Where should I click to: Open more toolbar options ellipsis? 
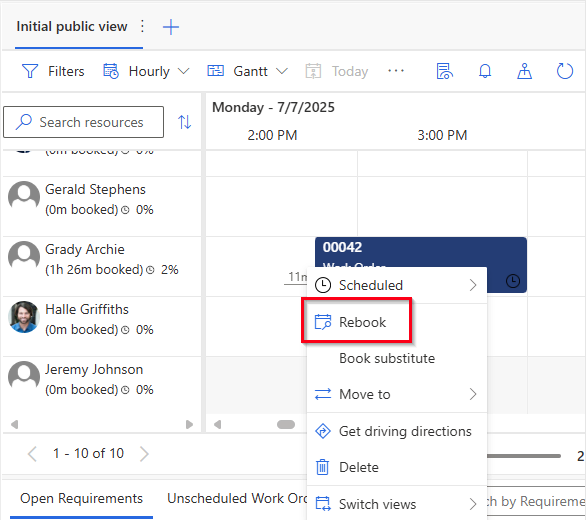coord(396,71)
